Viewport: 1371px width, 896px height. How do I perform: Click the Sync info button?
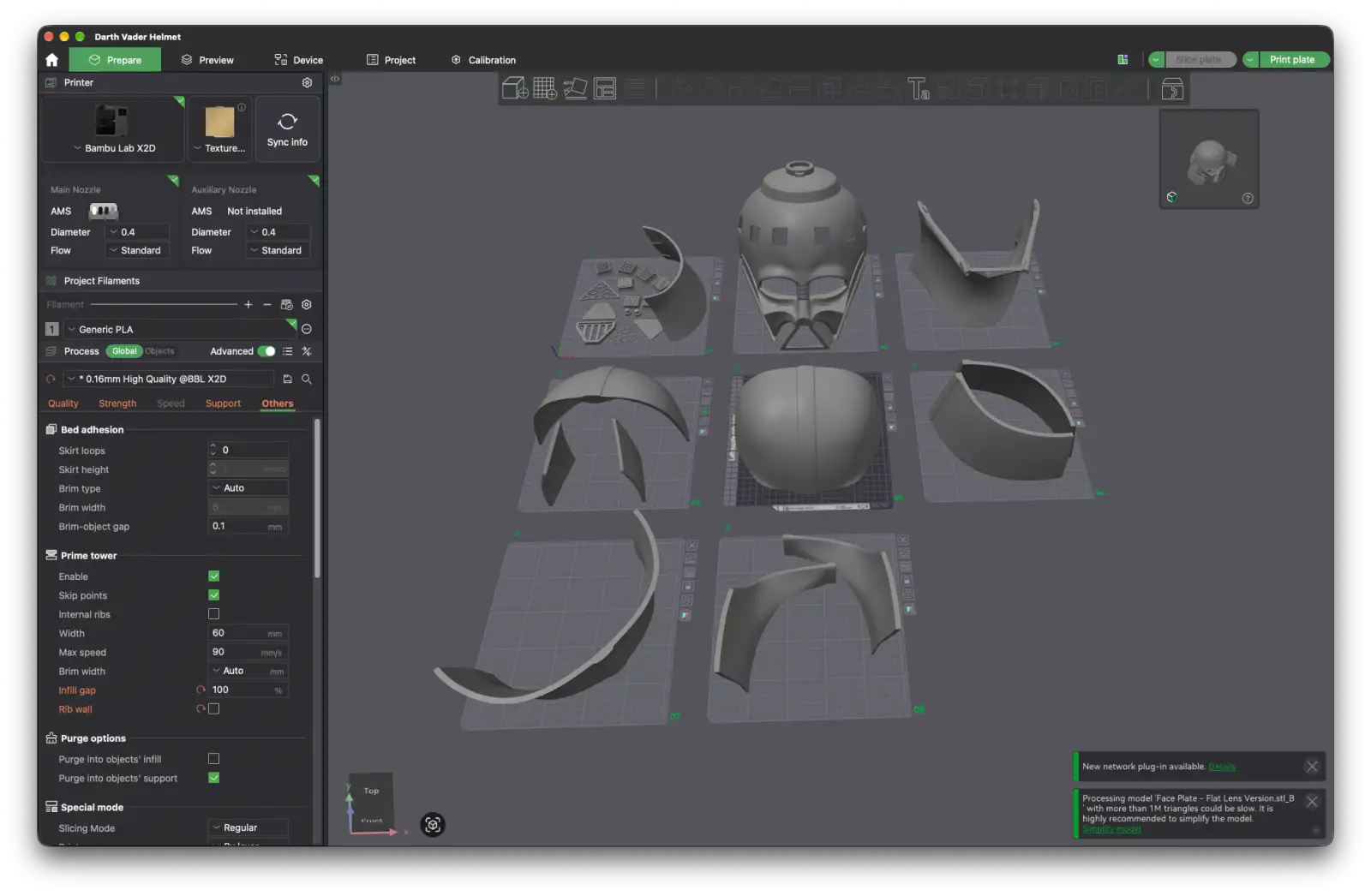point(288,129)
